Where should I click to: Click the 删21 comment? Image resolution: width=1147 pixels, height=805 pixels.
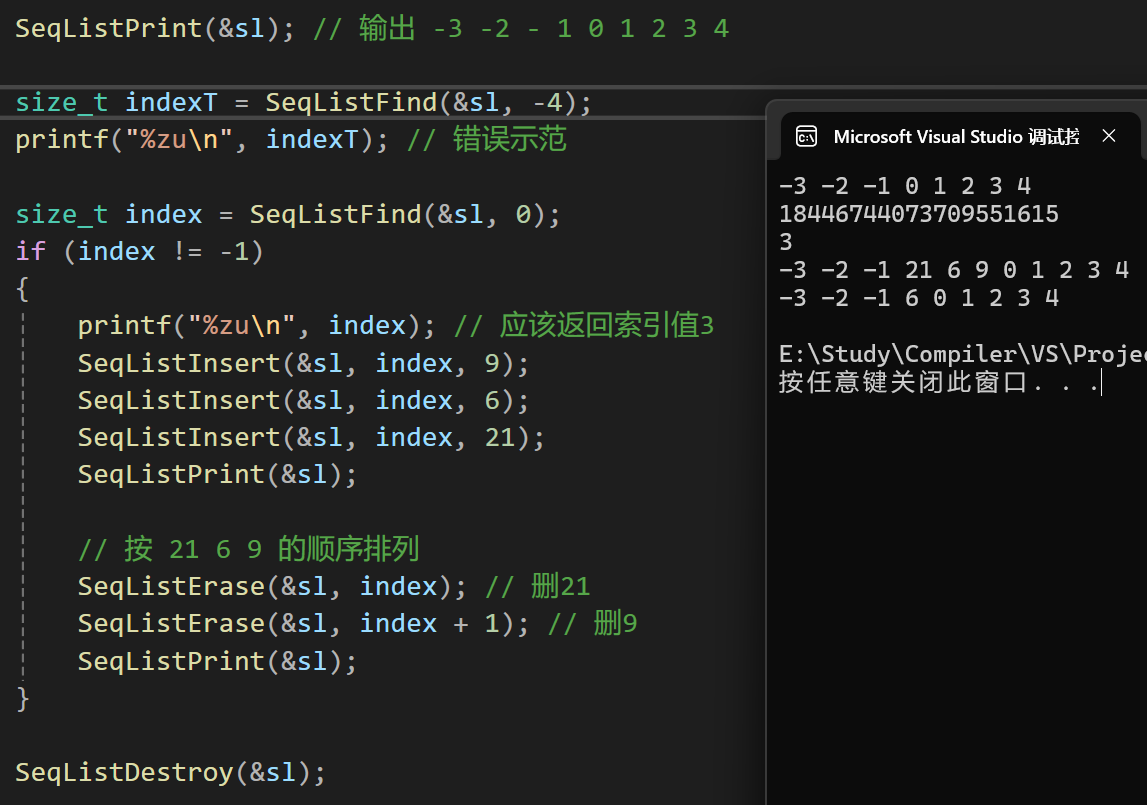pos(560,586)
